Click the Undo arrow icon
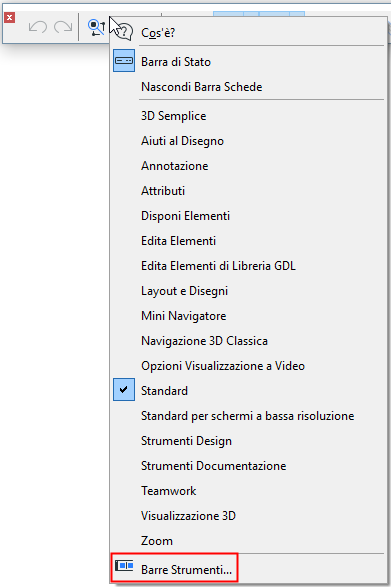 [x=38, y=27]
